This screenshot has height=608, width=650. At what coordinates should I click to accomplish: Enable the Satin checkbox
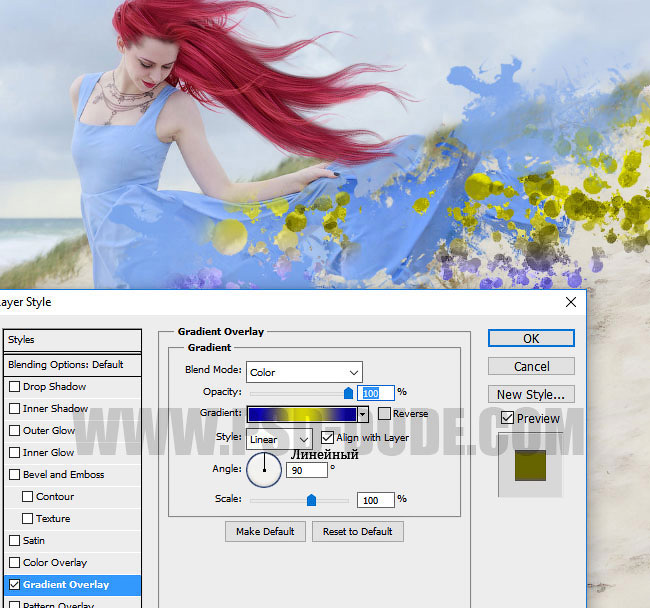point(15,540)
